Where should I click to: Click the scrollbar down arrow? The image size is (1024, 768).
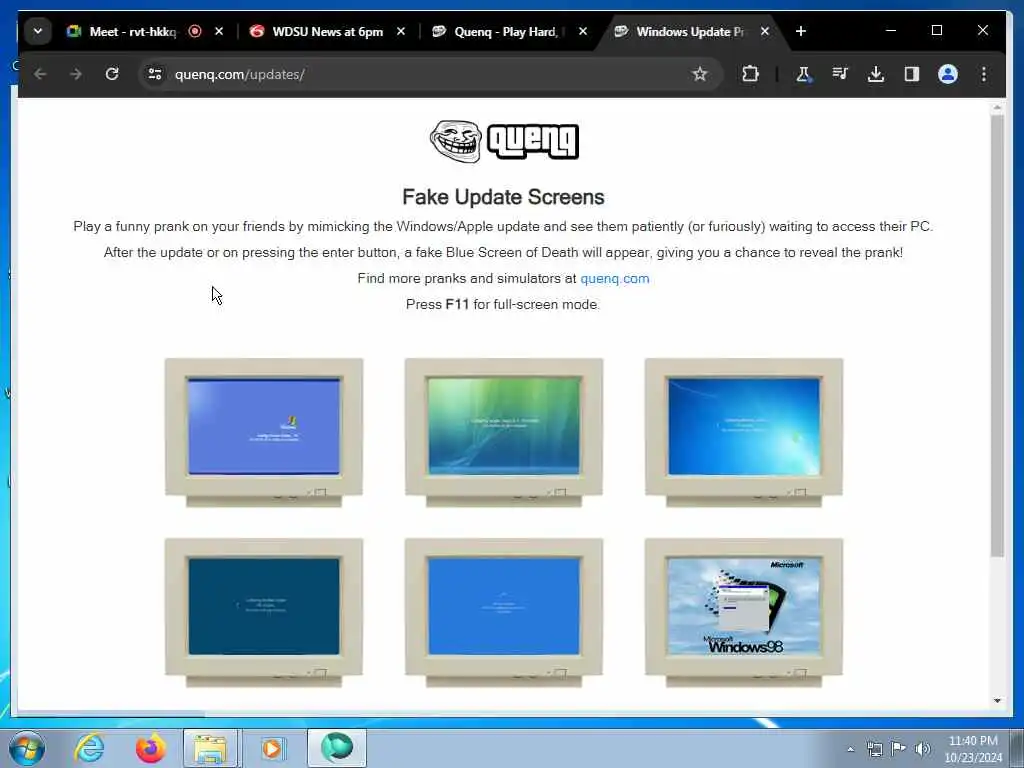(997, 701)
